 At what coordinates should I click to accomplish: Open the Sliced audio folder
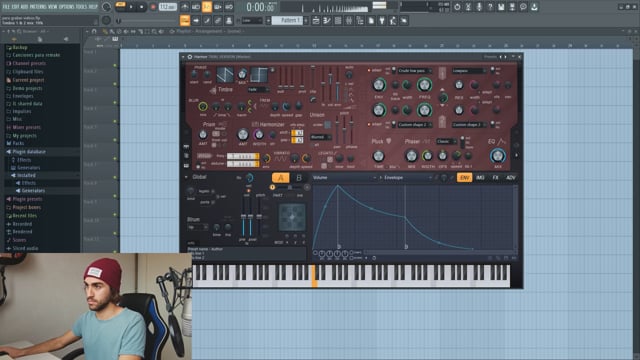tap(25, 248)
